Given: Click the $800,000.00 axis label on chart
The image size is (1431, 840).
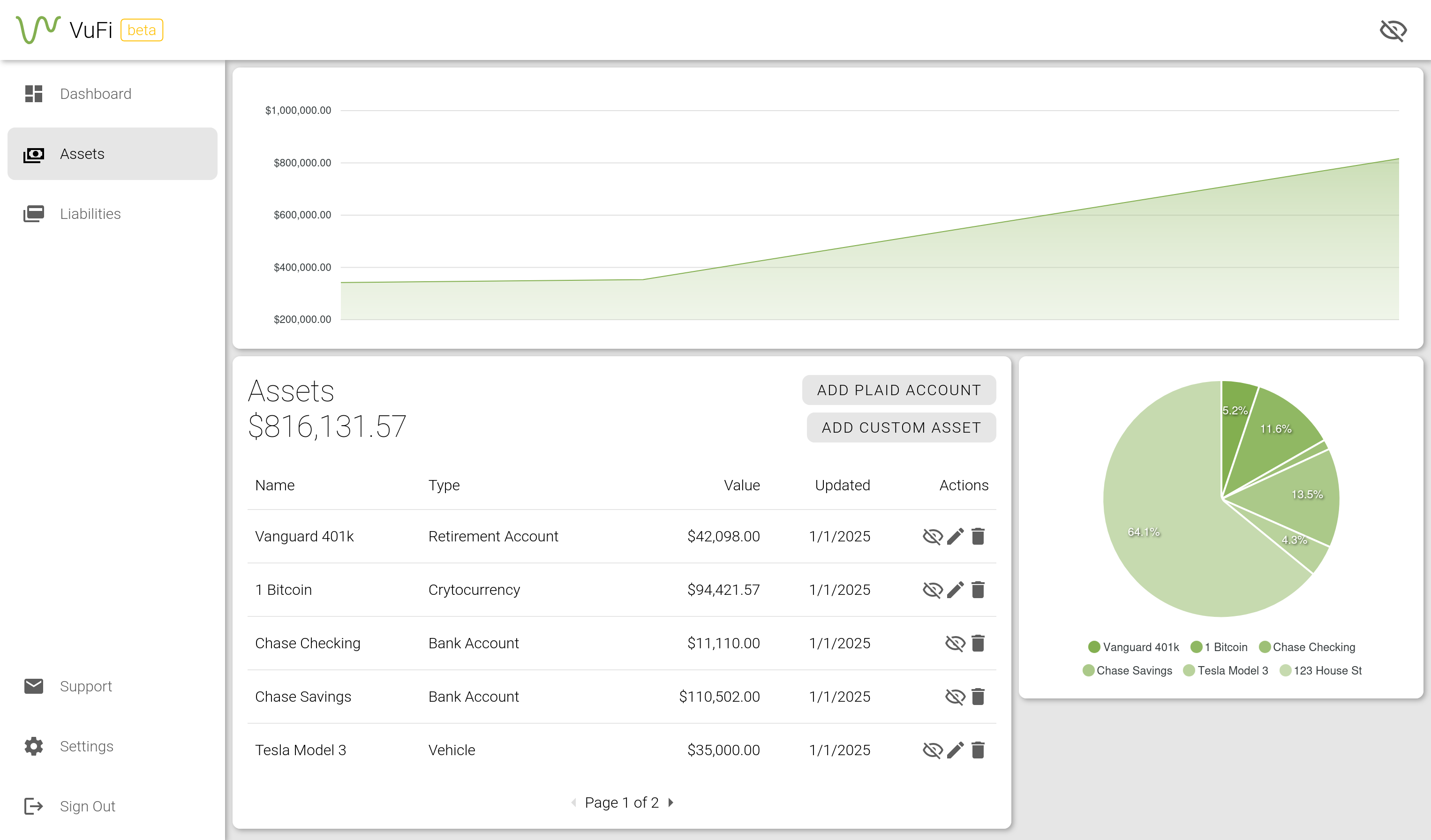Looking at the screenshot, I should pos(302,163).
